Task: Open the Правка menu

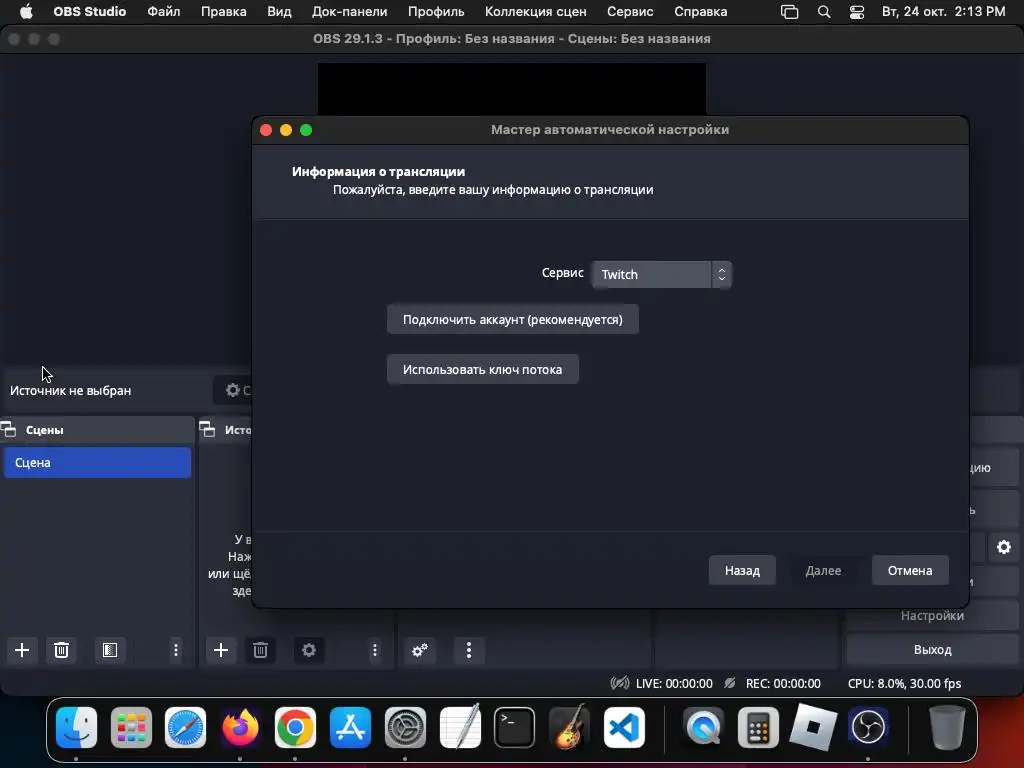Action: click(224, 12)
